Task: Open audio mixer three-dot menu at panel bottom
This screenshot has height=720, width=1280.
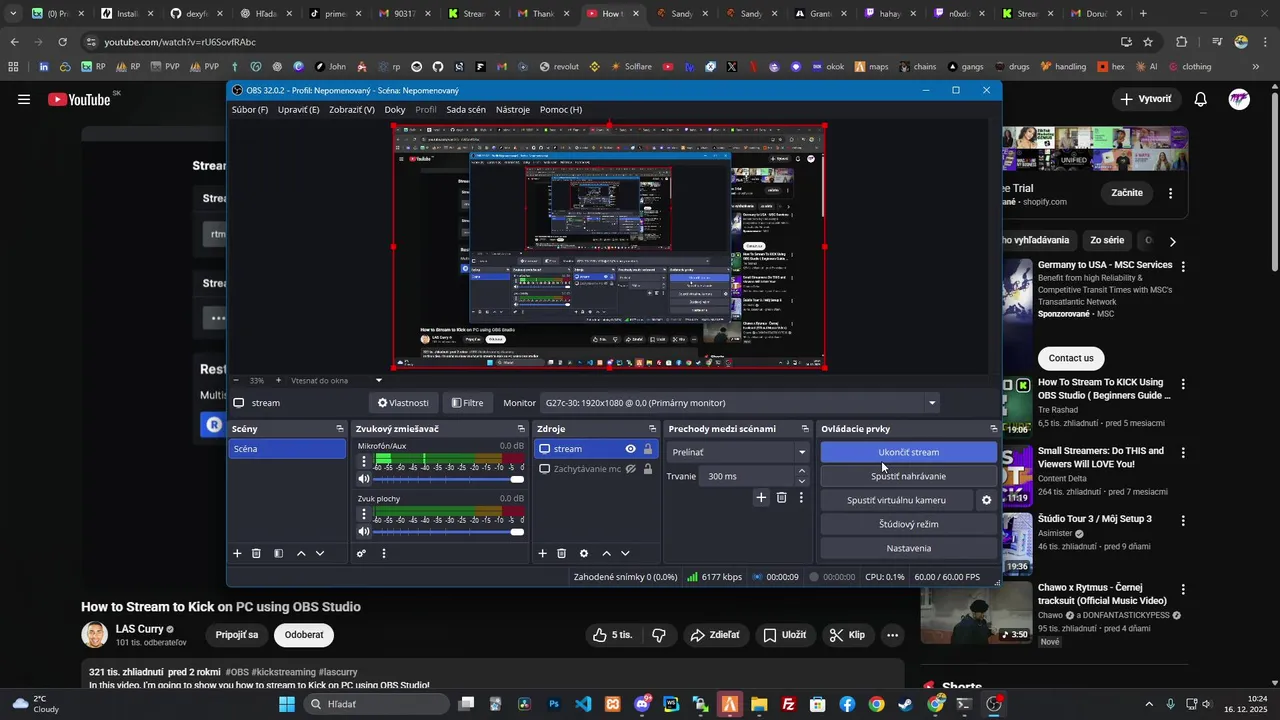Action: (383, 553)
